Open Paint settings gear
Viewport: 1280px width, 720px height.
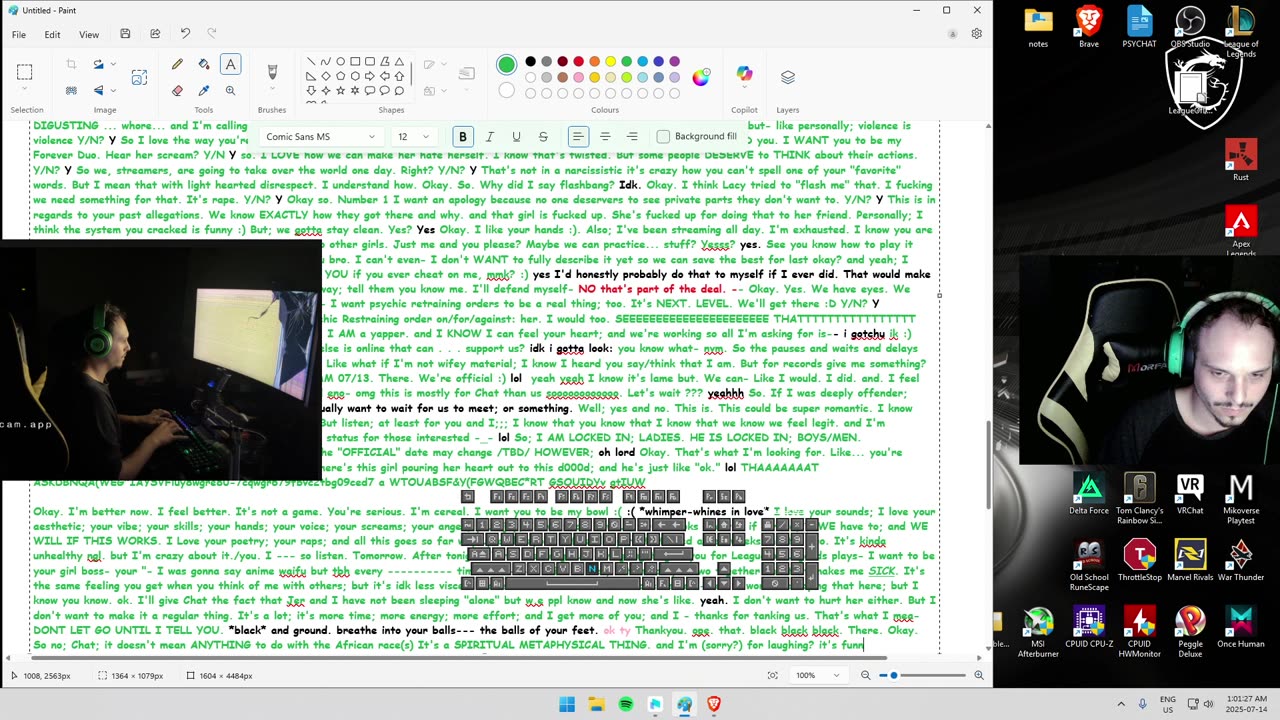tap(976, 34)
